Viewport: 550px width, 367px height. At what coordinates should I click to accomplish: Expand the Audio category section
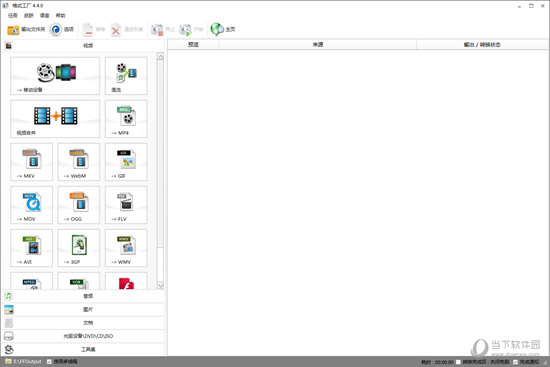tap(84, 296)
